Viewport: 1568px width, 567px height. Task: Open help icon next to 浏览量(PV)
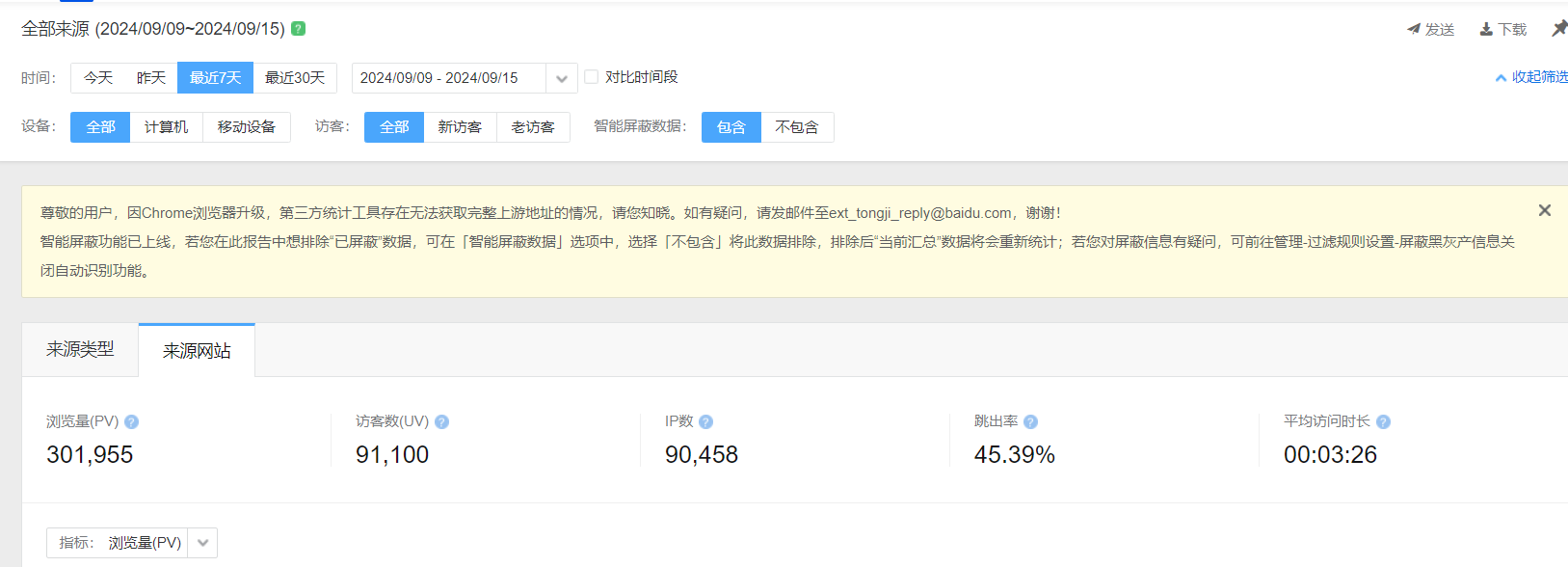(132, 422)
